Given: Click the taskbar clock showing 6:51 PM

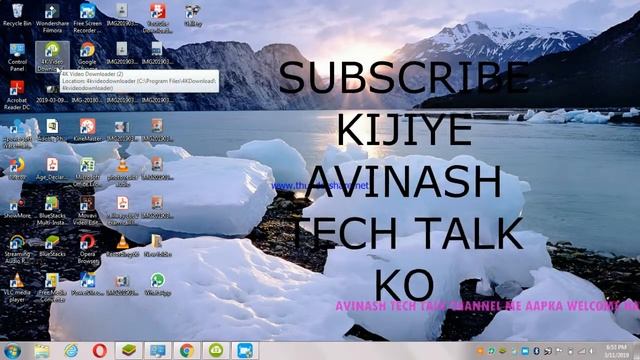Looking at the screenshot, I should click(616, 351).
